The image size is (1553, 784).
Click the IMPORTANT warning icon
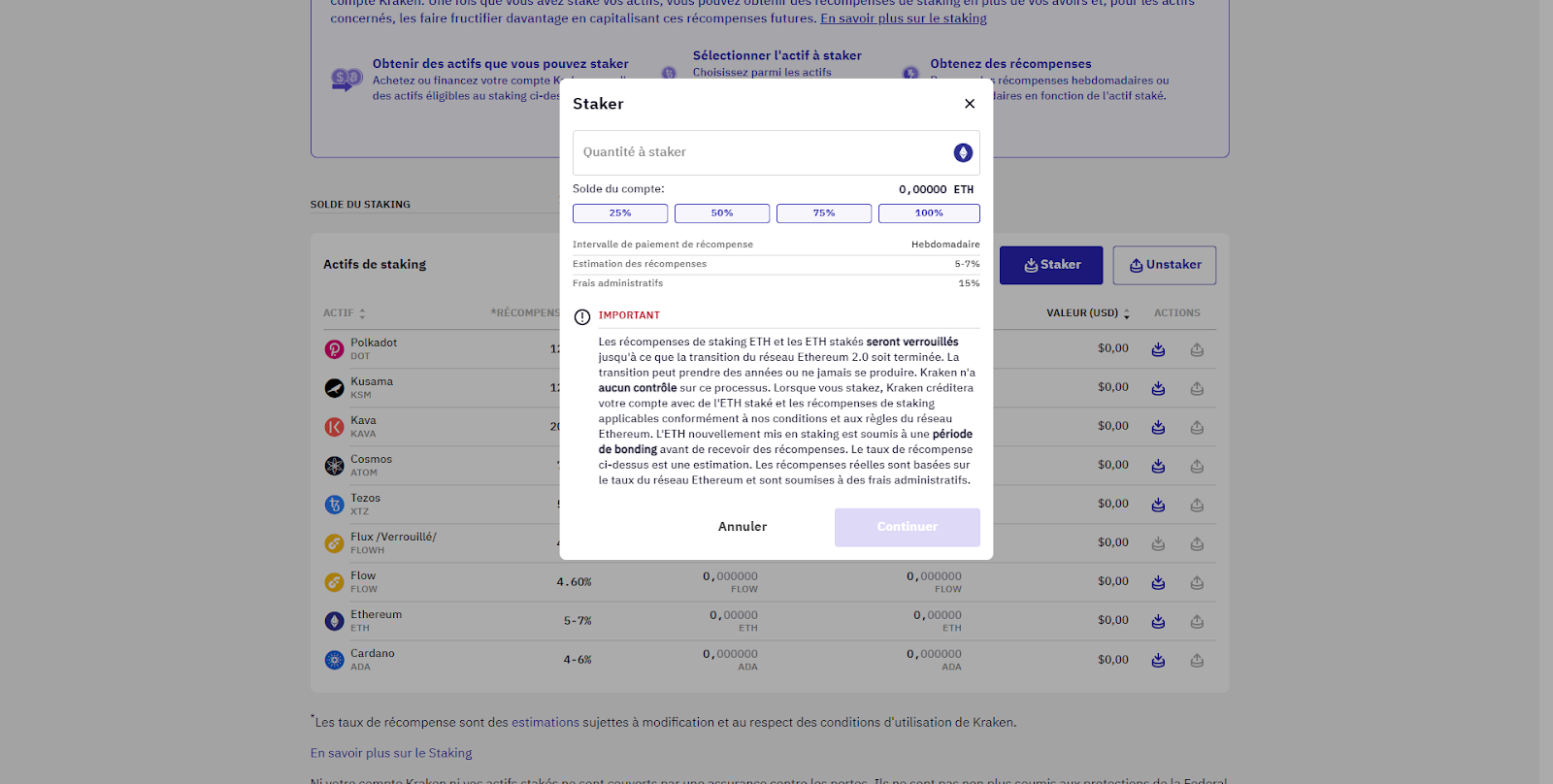pos(582,317)
